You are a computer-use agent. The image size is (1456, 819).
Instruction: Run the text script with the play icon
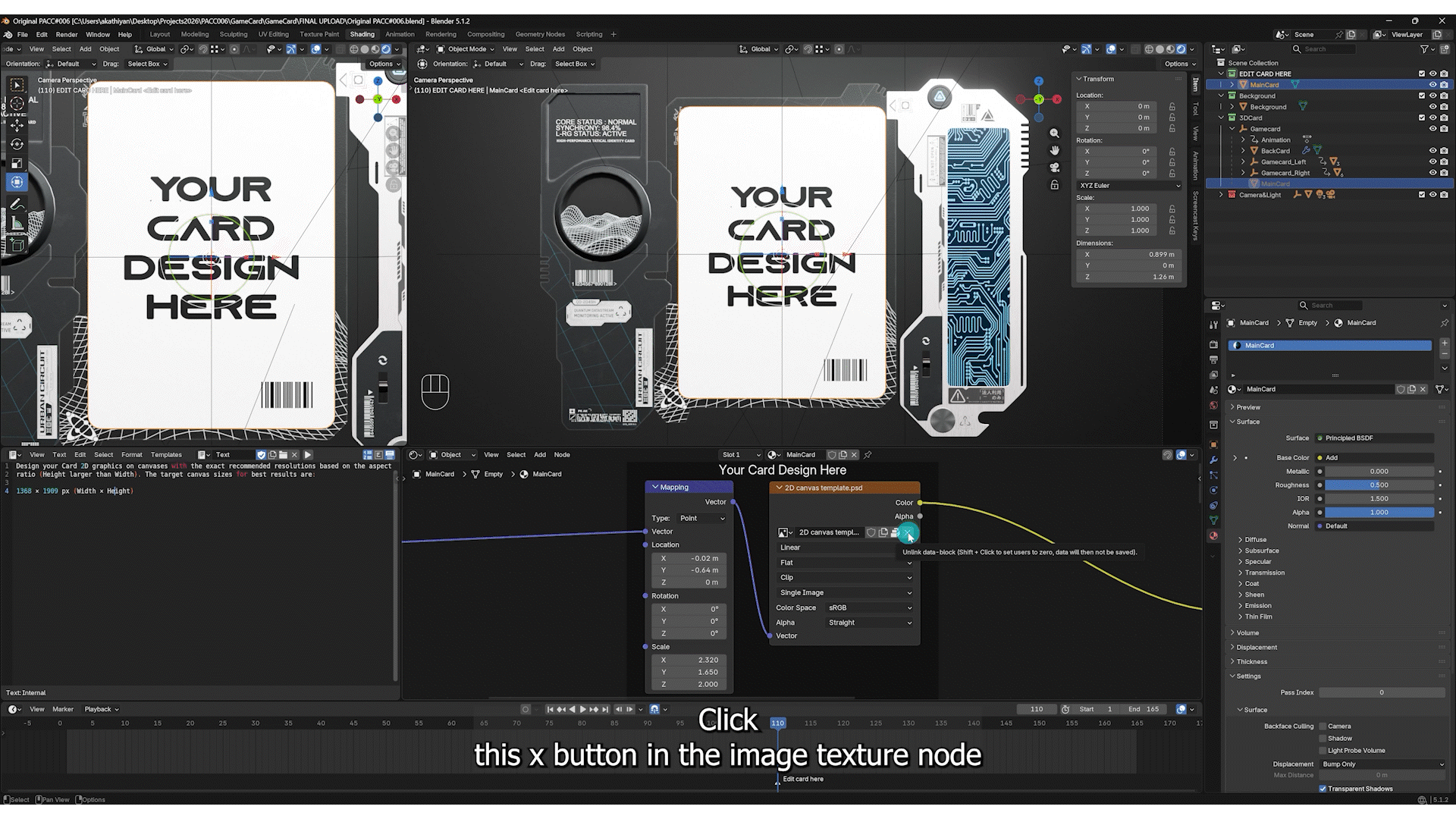[308, 455]
